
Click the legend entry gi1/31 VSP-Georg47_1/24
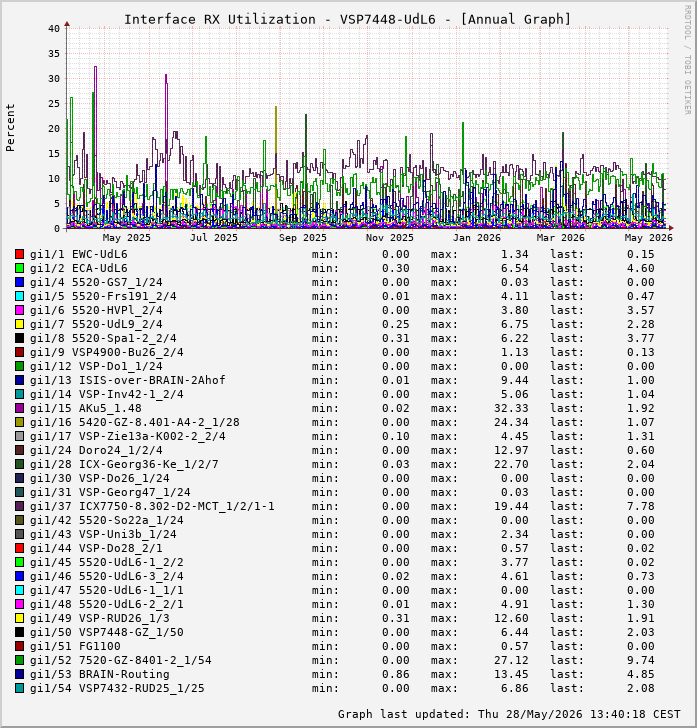tap(110, 492)
